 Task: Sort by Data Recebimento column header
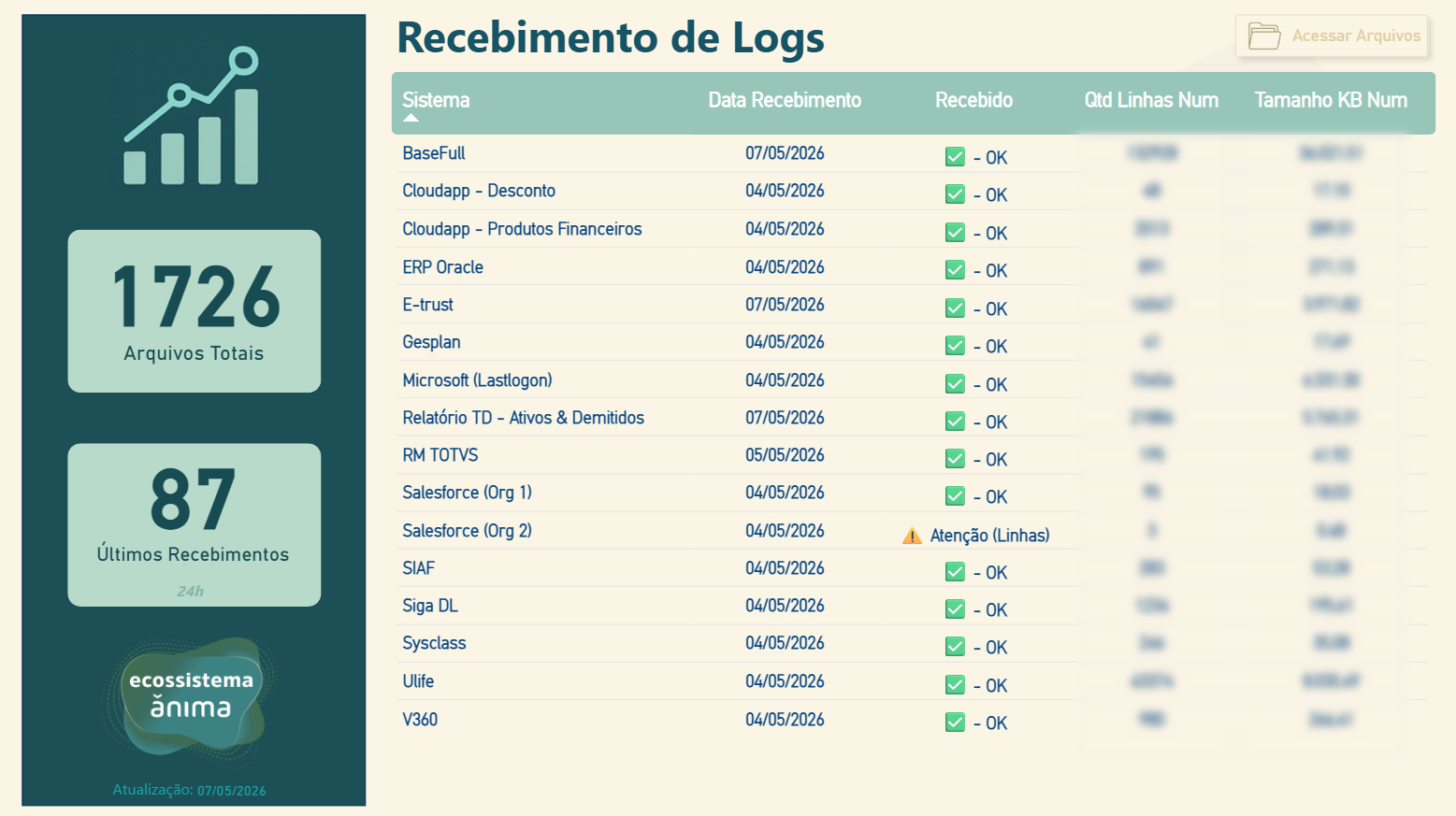(785, 100)
